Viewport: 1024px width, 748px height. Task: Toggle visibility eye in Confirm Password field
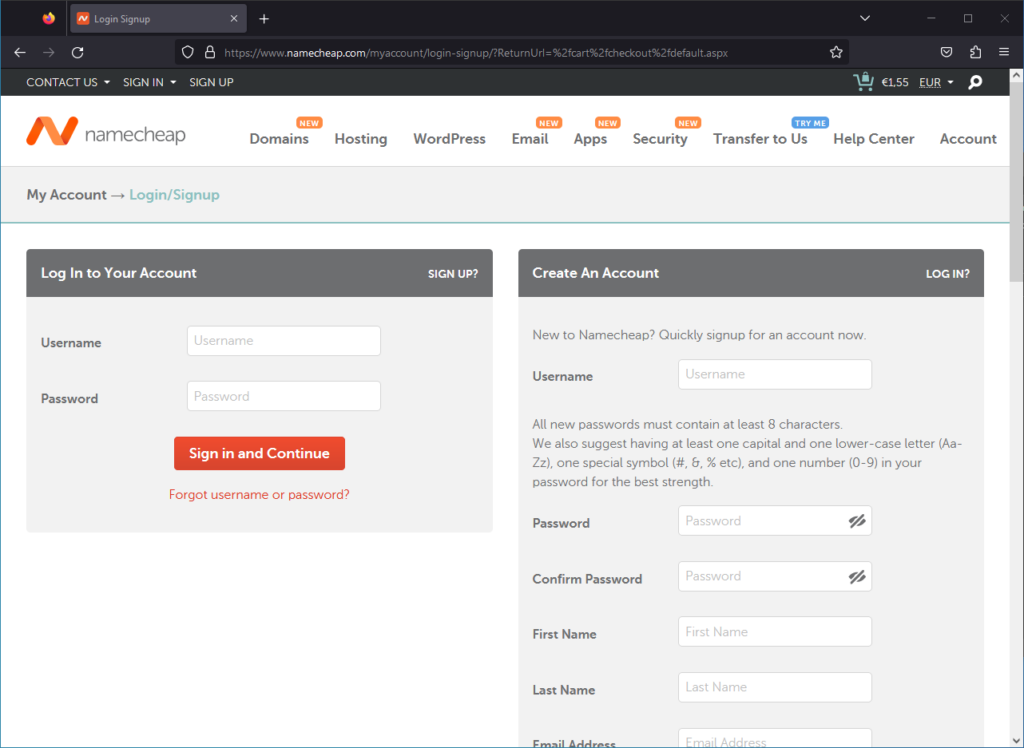(x=857, y=576)
